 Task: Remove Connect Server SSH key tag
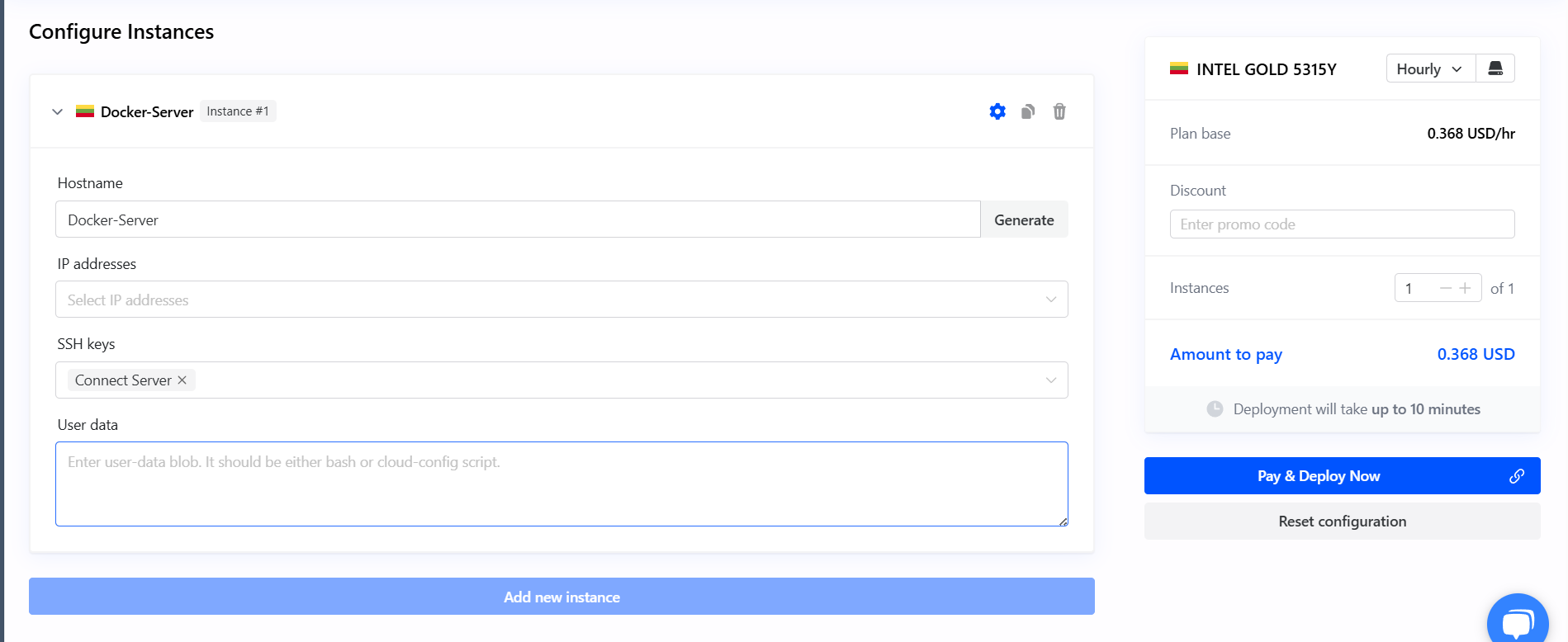(x=182, y=380)
